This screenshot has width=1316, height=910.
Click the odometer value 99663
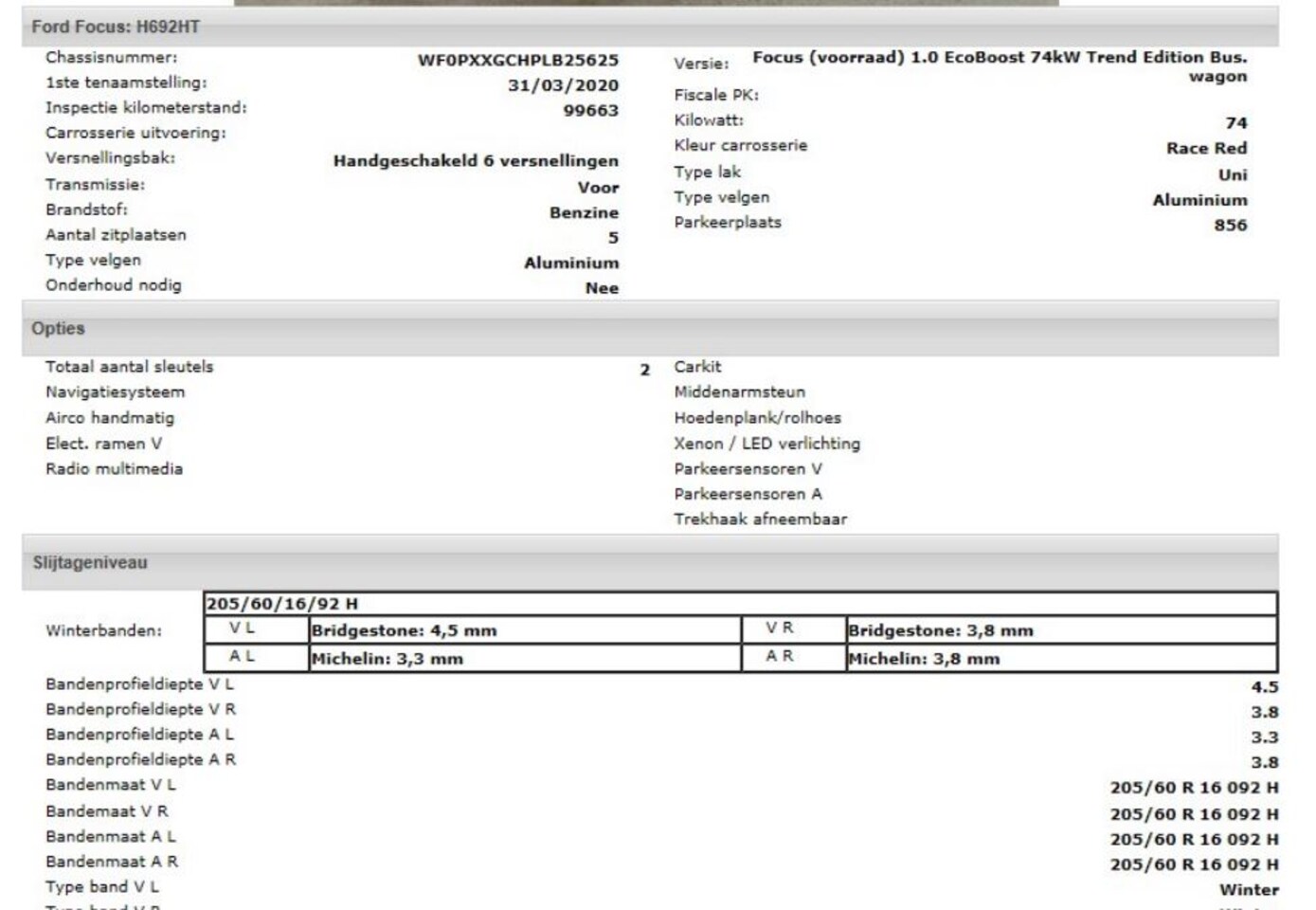[590, 111]
